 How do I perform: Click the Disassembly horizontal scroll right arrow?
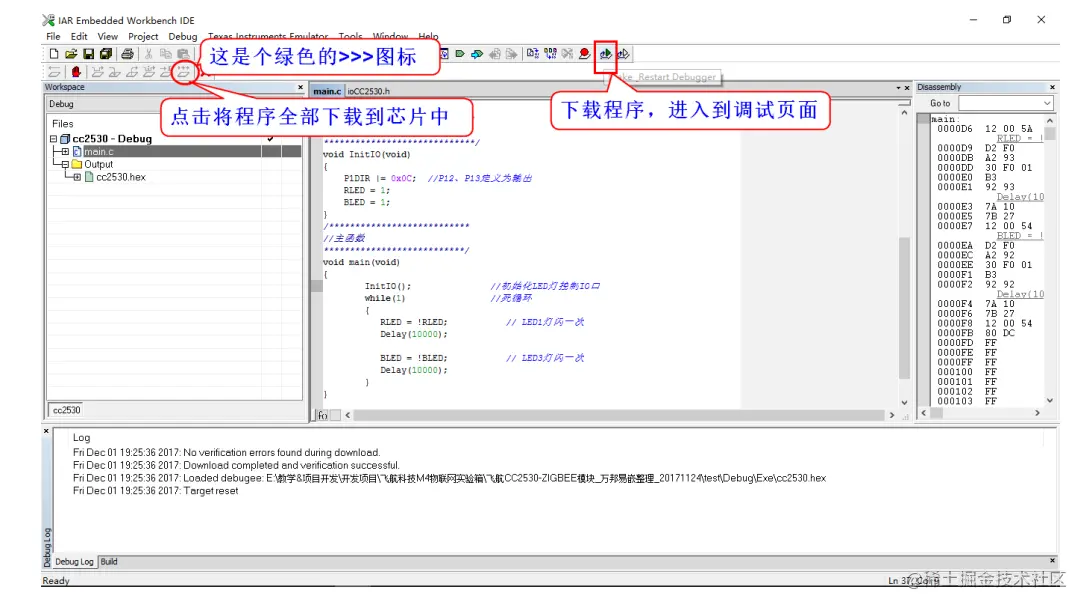1037,413
